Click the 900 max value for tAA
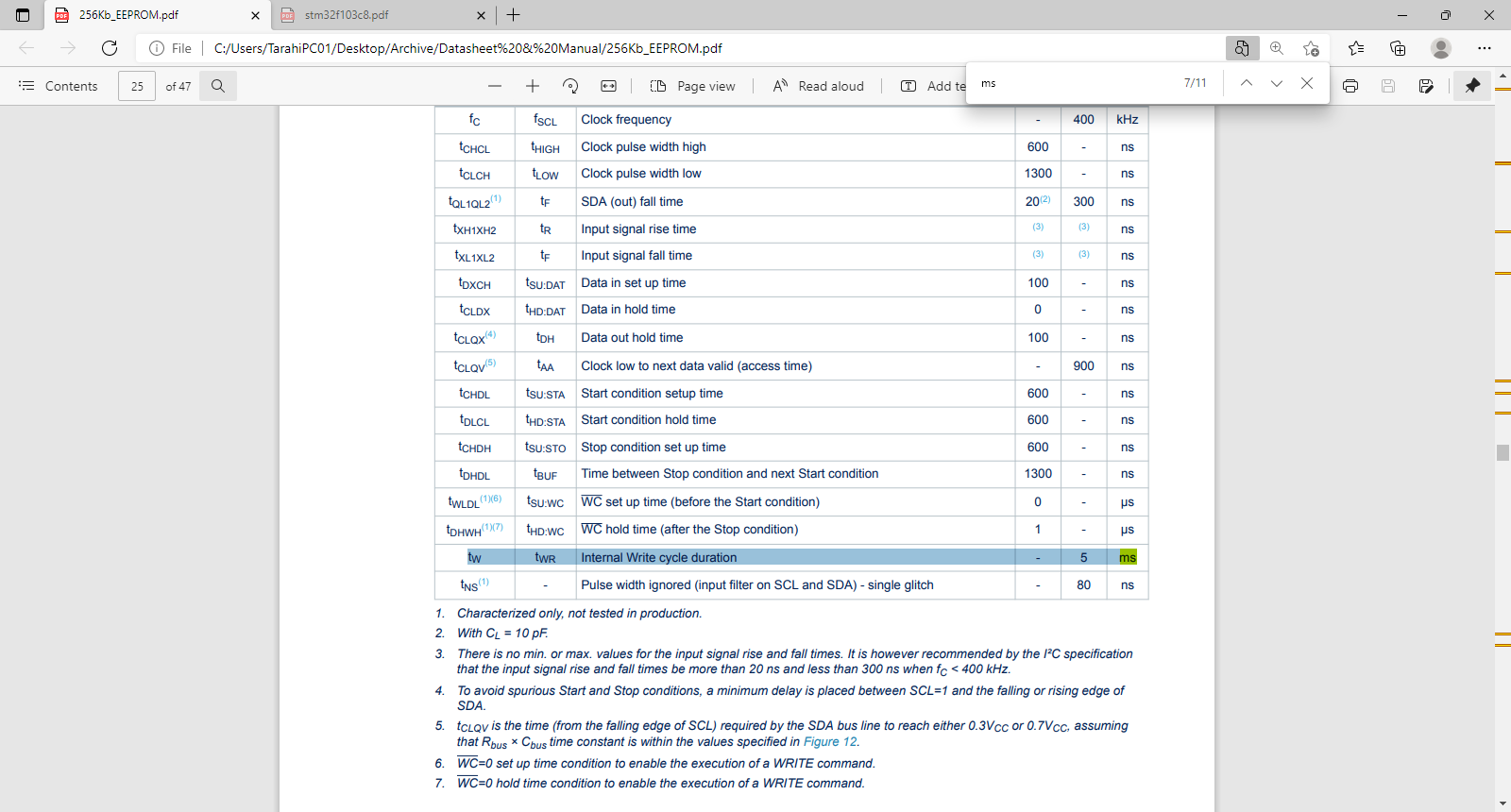The image size is (1511, 812). (x=1083, y=366)
